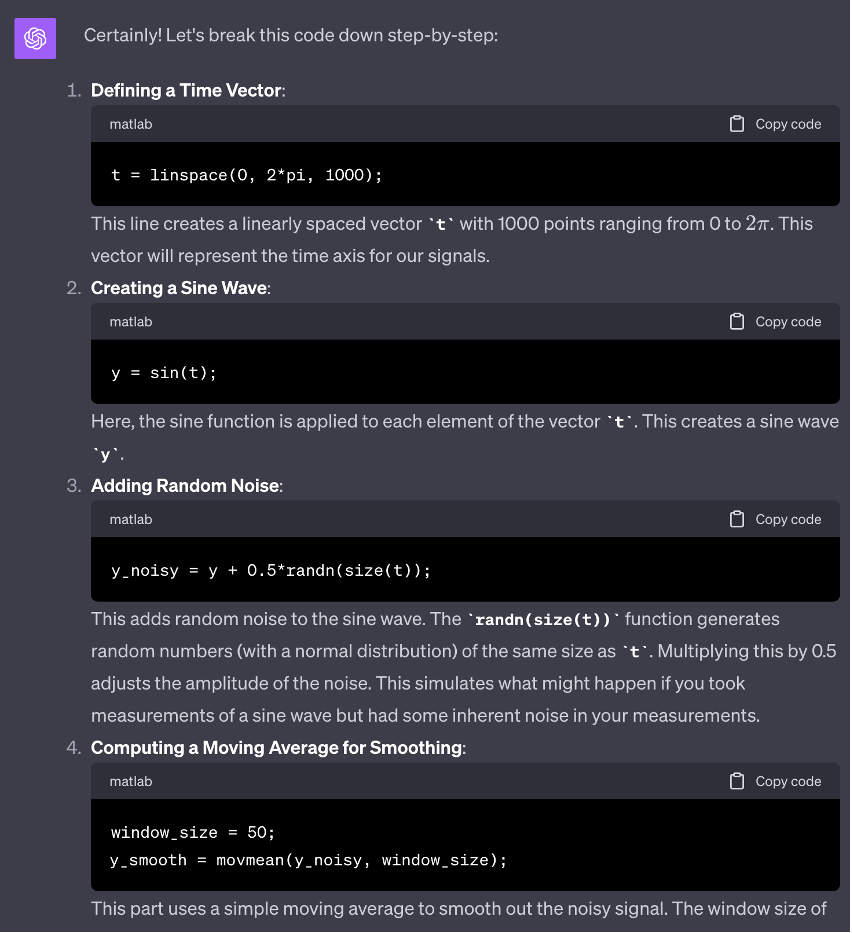Click the 'Adding Random Noise' heading
Screen dimensions: 852x933
pyautogui.click(x=185, y=486)
